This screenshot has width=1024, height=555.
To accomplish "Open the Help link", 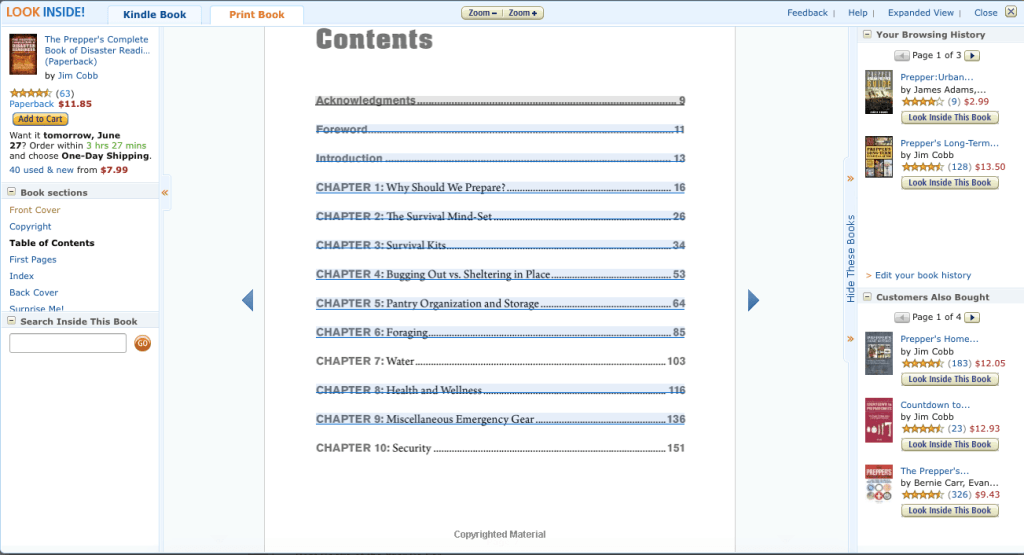I will point(857,12).
